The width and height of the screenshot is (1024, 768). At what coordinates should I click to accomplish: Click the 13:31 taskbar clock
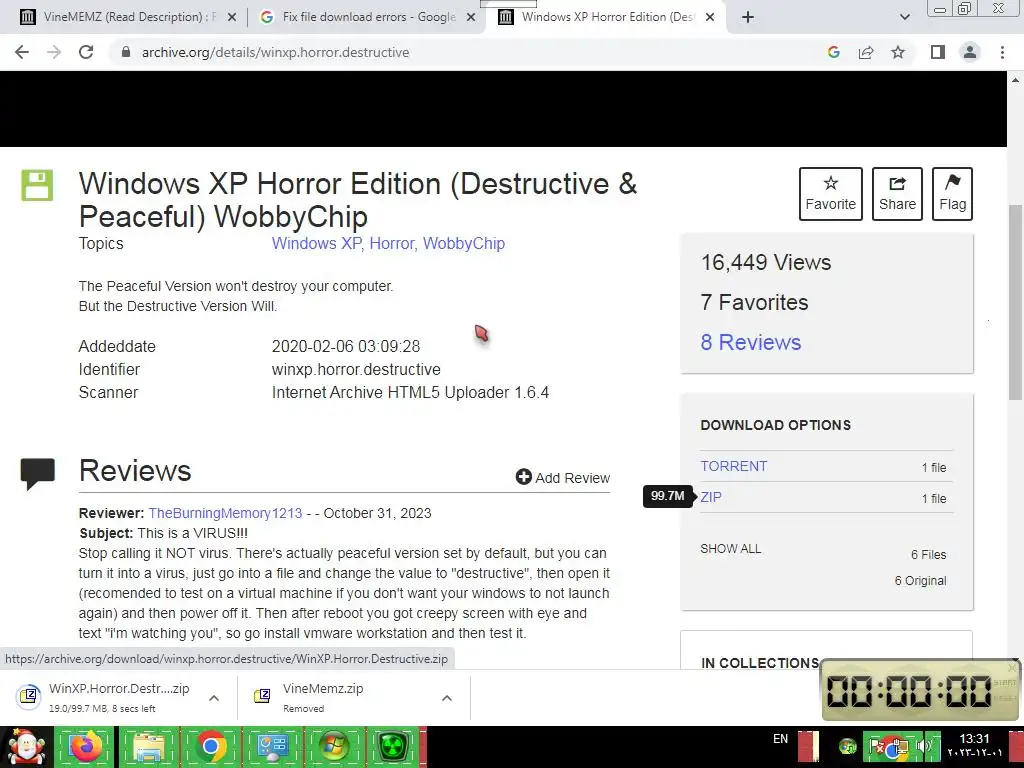point(974,739)
